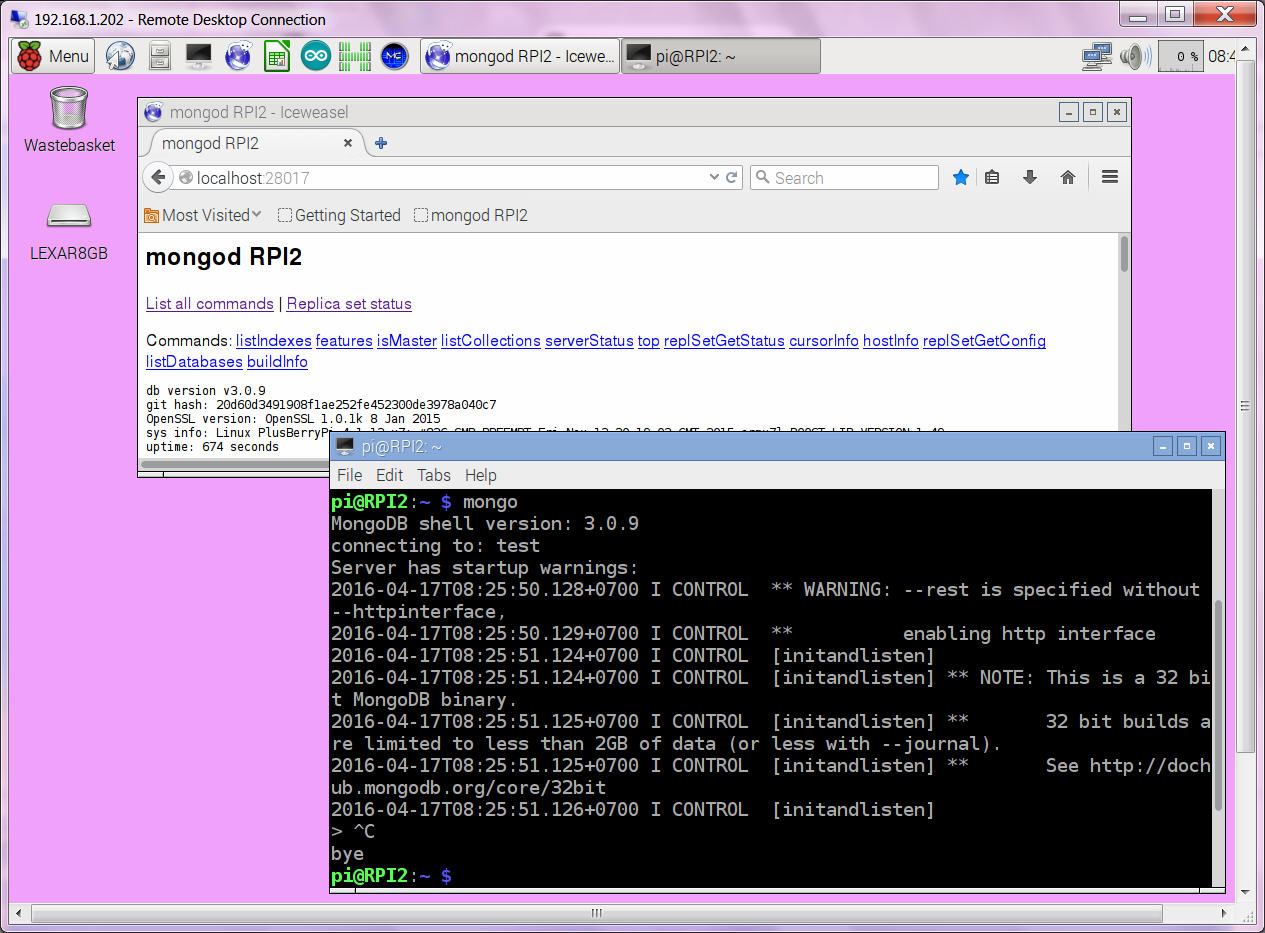
Task: Show bookmarks list icon next to star
Action: (x=992, y=178)
